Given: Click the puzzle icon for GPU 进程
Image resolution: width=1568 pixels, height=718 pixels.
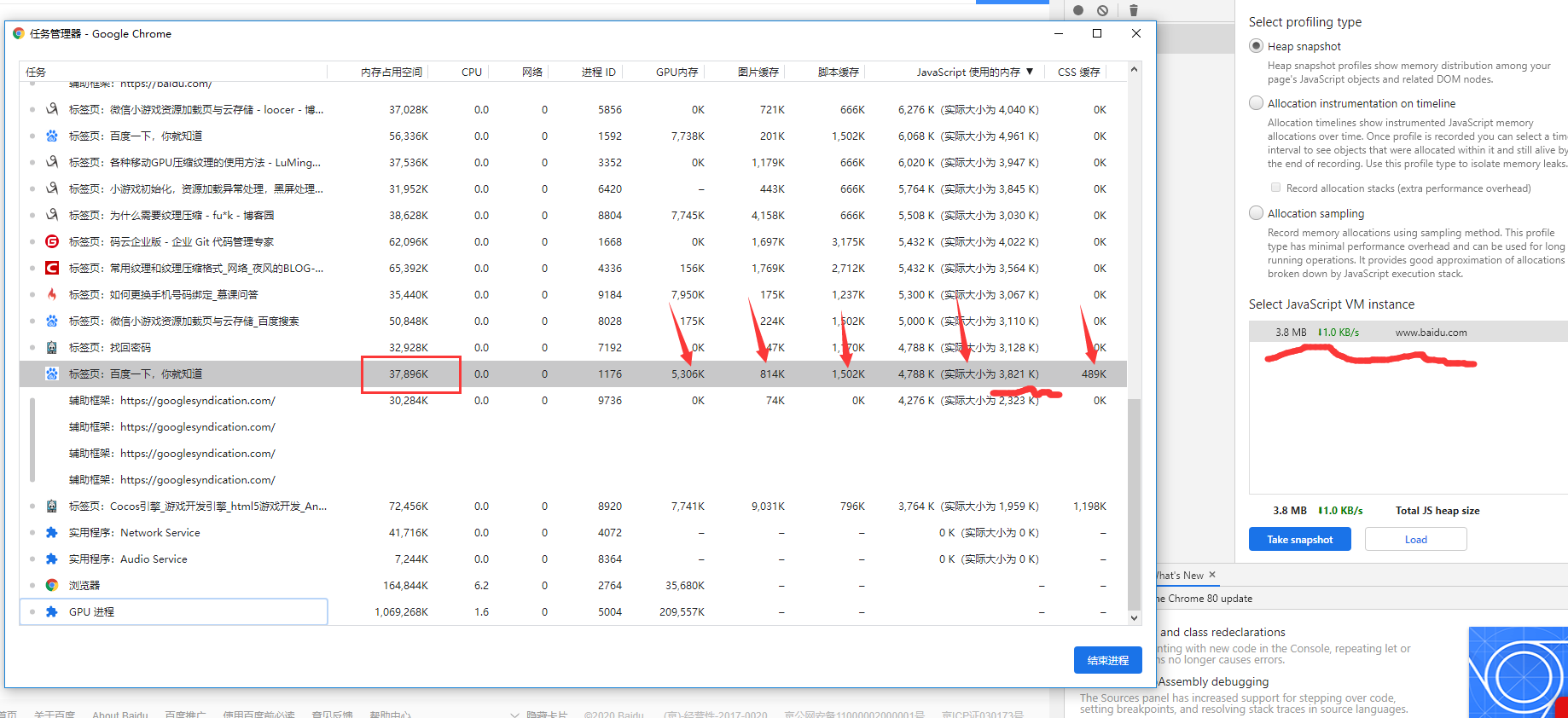Looking at the screenshot, I should 52,611.
